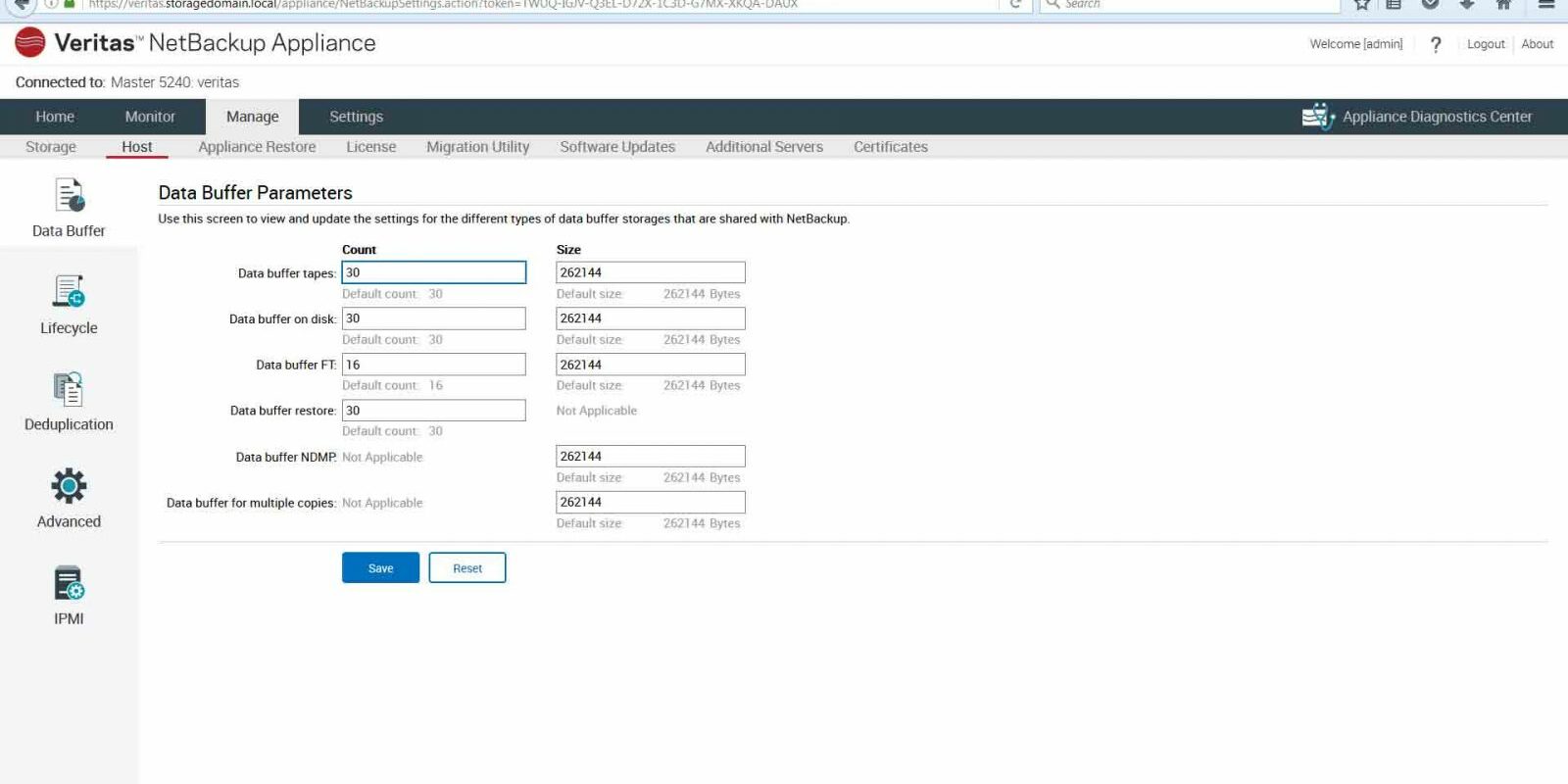
Task: Click the Welcome [admin] text
Action: 1356,44
